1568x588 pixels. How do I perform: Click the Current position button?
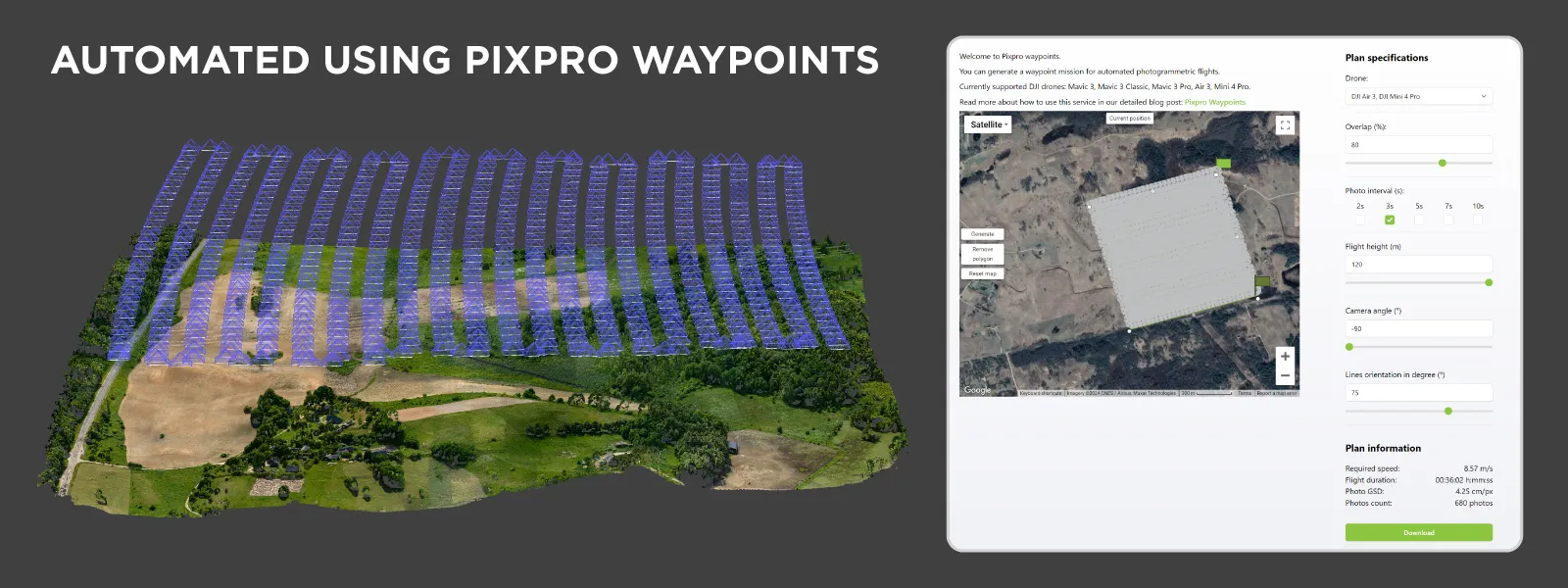1130,118
